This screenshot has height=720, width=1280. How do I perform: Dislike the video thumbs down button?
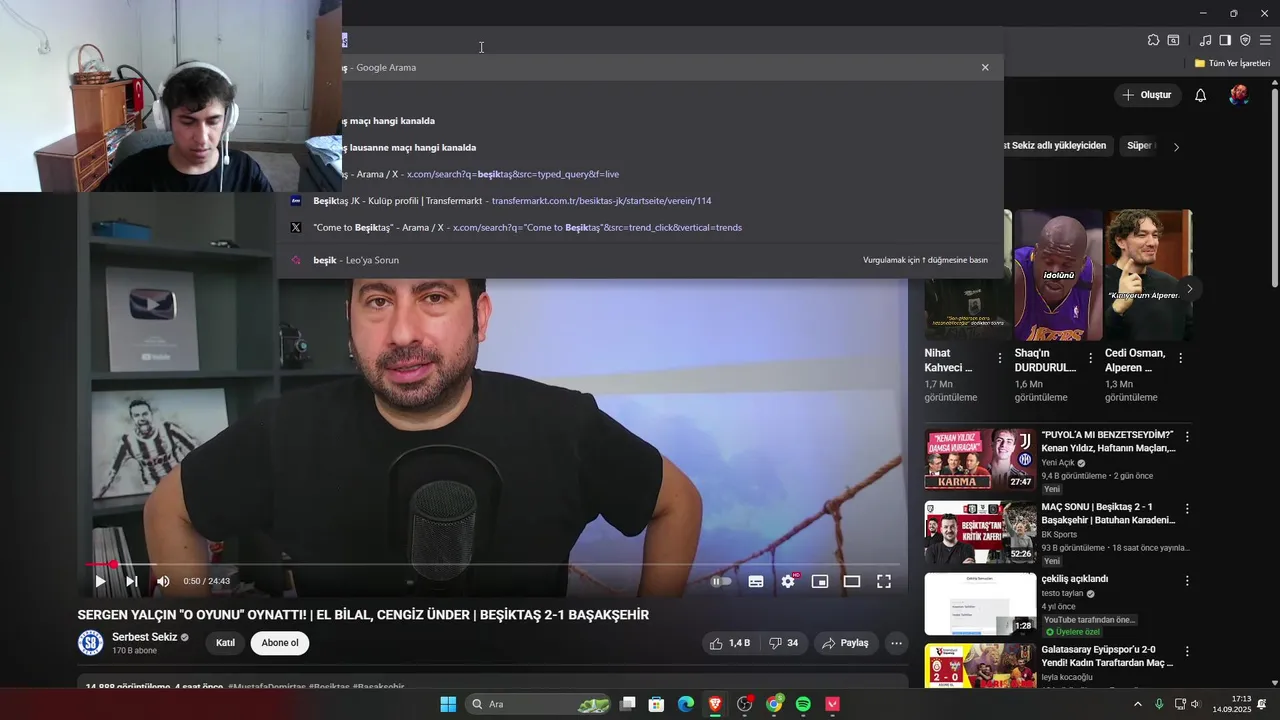[784, 643]
